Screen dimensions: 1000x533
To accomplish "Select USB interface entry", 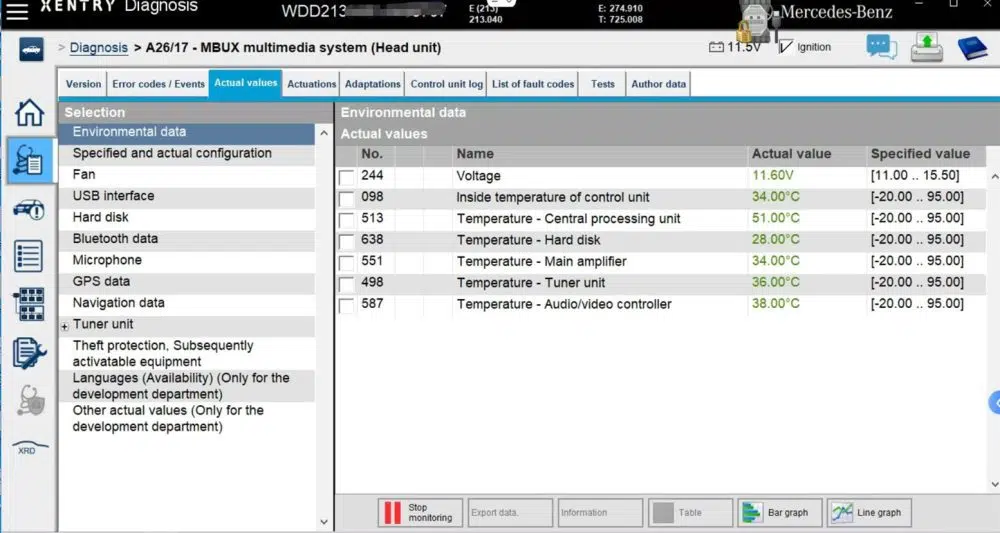I will [x=187, y=196].
